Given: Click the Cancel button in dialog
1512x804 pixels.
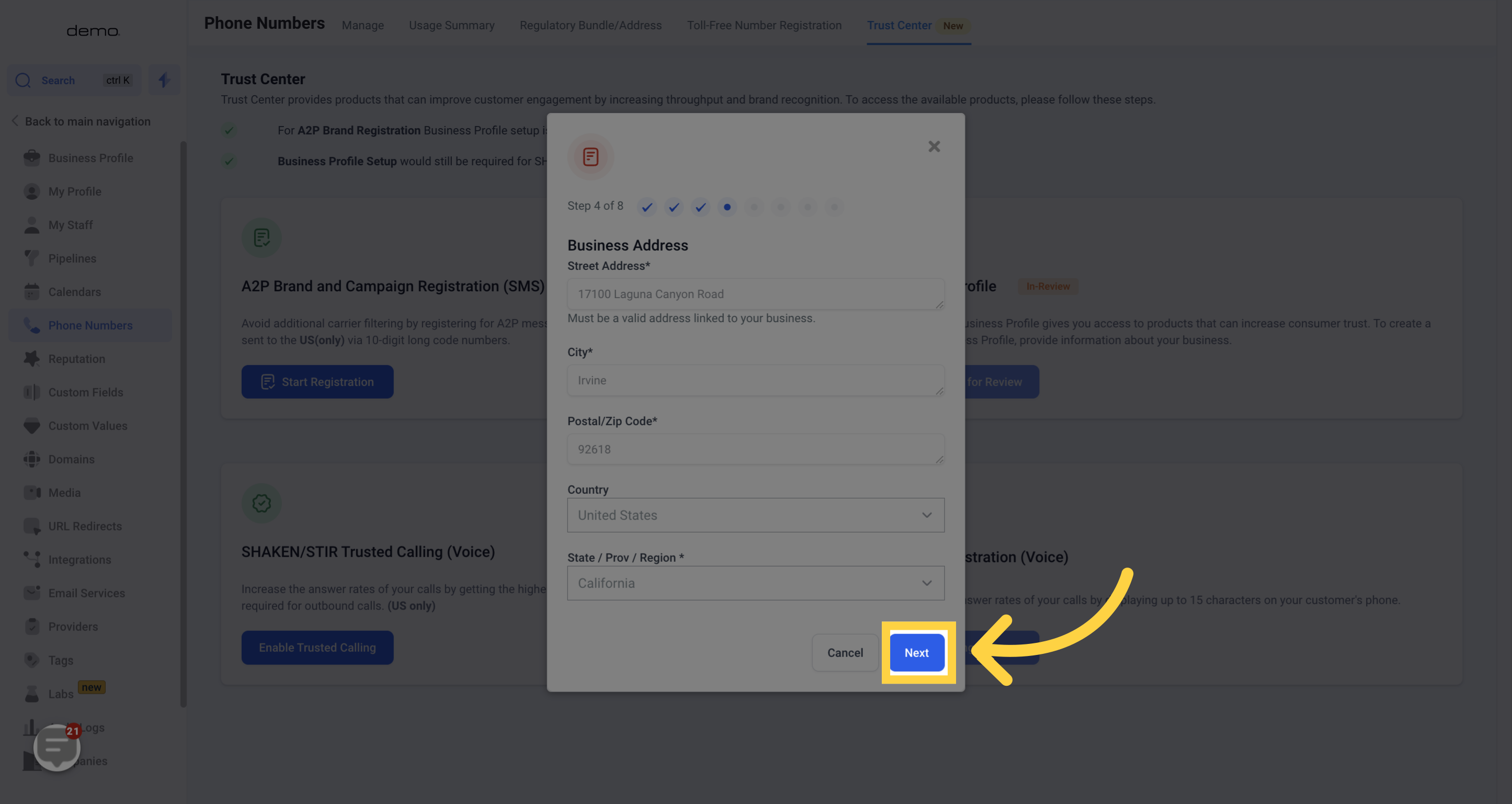Looking at the screenshot, I should 844,652.
